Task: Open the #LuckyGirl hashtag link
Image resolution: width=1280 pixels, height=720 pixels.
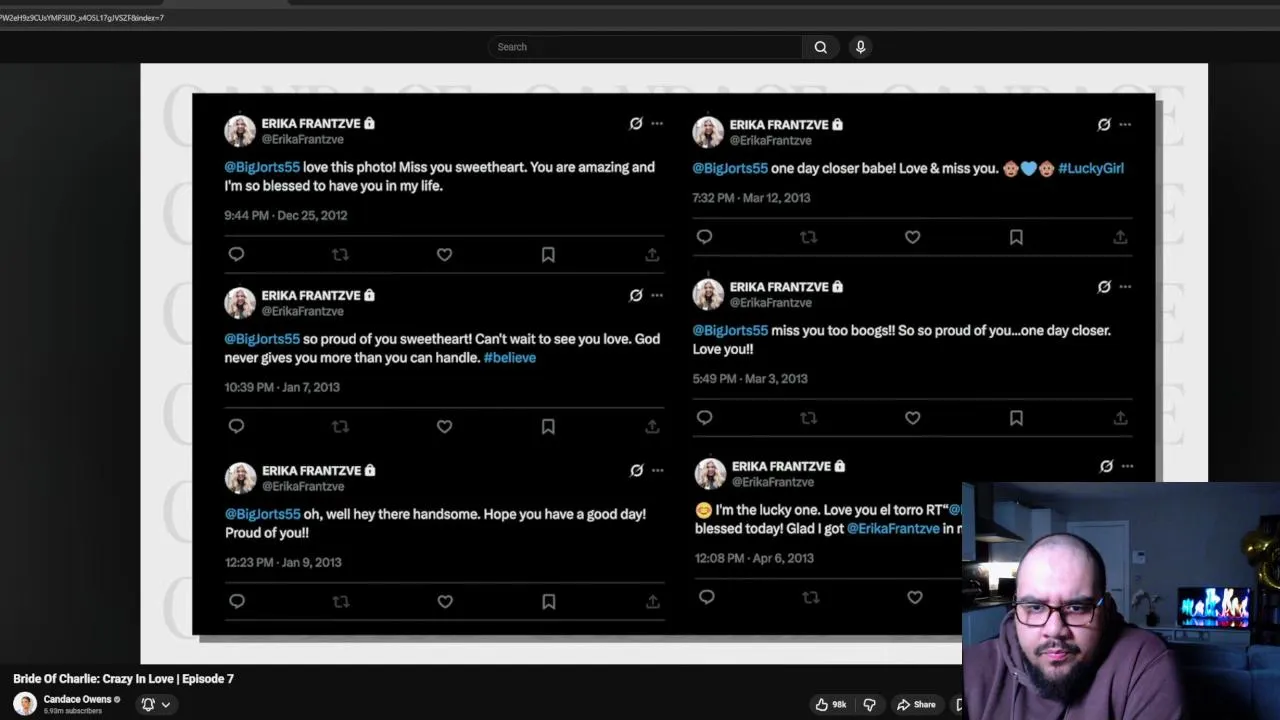Action: 1091,168
